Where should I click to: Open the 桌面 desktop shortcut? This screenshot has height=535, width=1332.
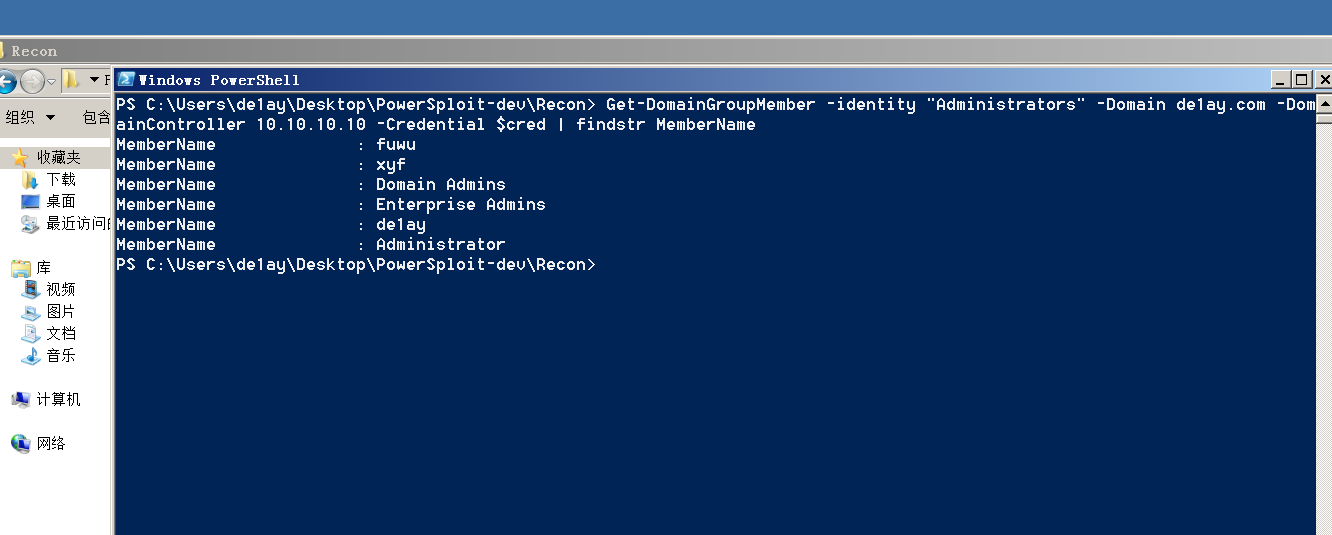[60, 202]
